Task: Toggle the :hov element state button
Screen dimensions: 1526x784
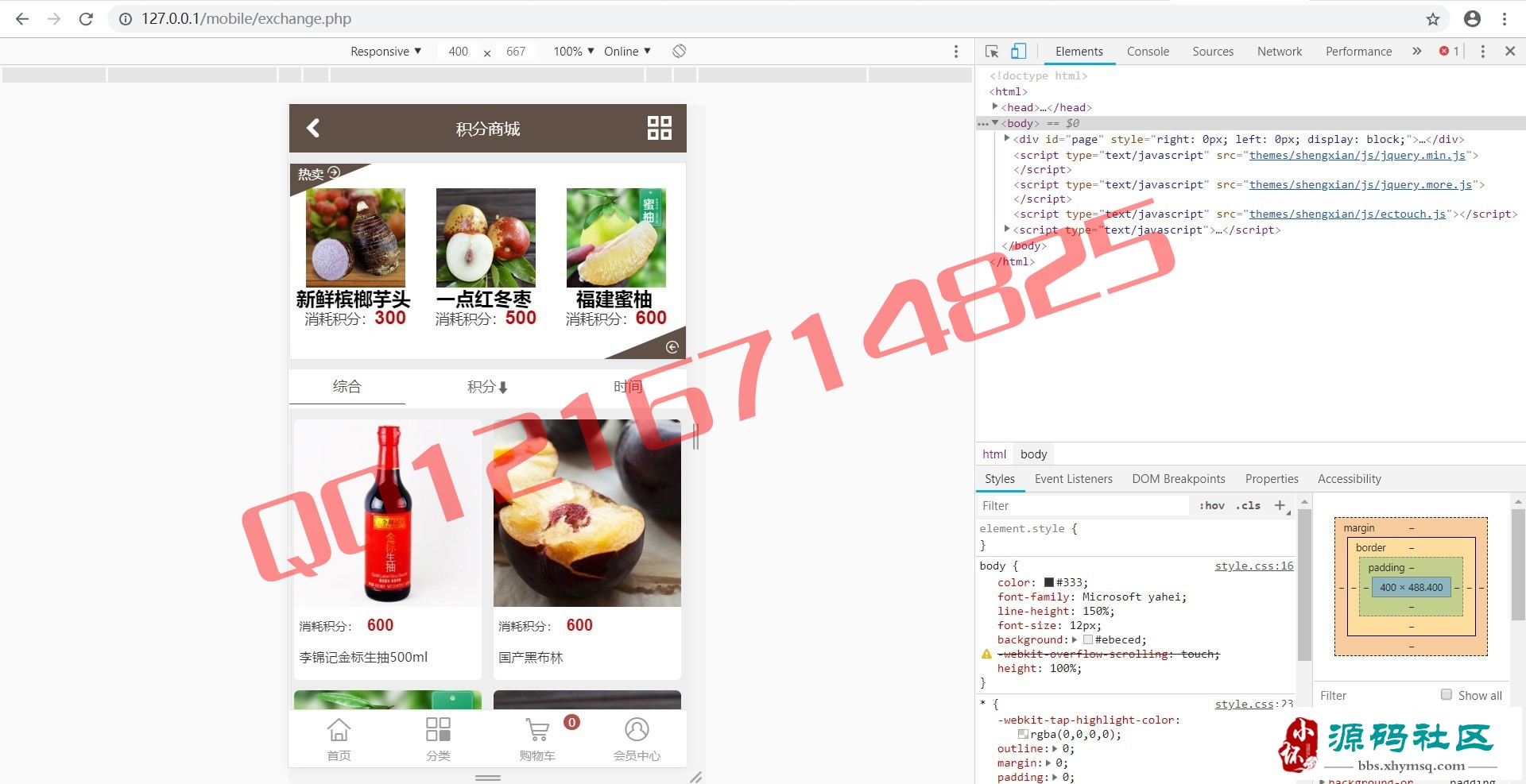Action: 1212,505
